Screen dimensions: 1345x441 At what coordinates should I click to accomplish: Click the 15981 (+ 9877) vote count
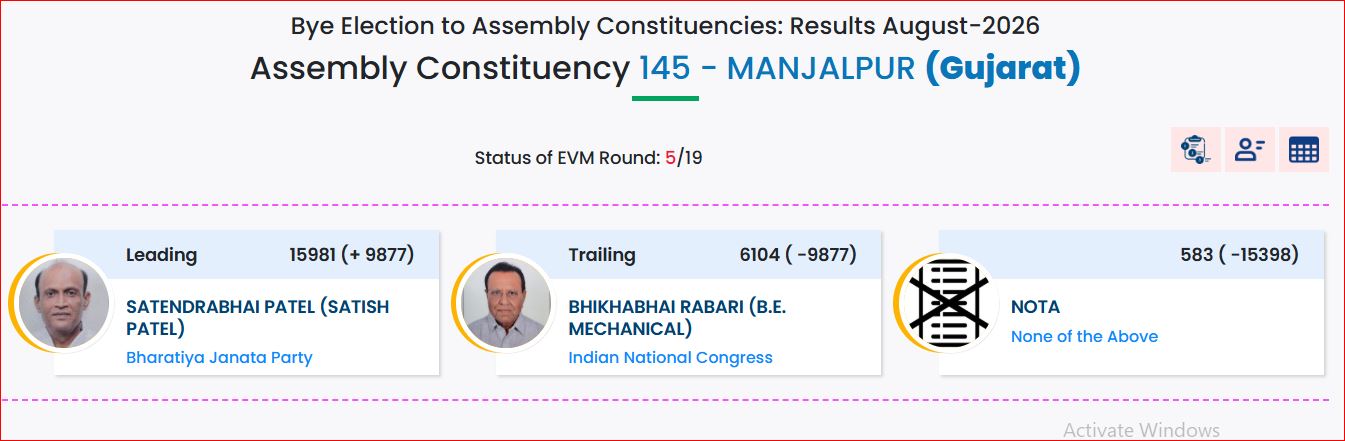click(352, 255)
